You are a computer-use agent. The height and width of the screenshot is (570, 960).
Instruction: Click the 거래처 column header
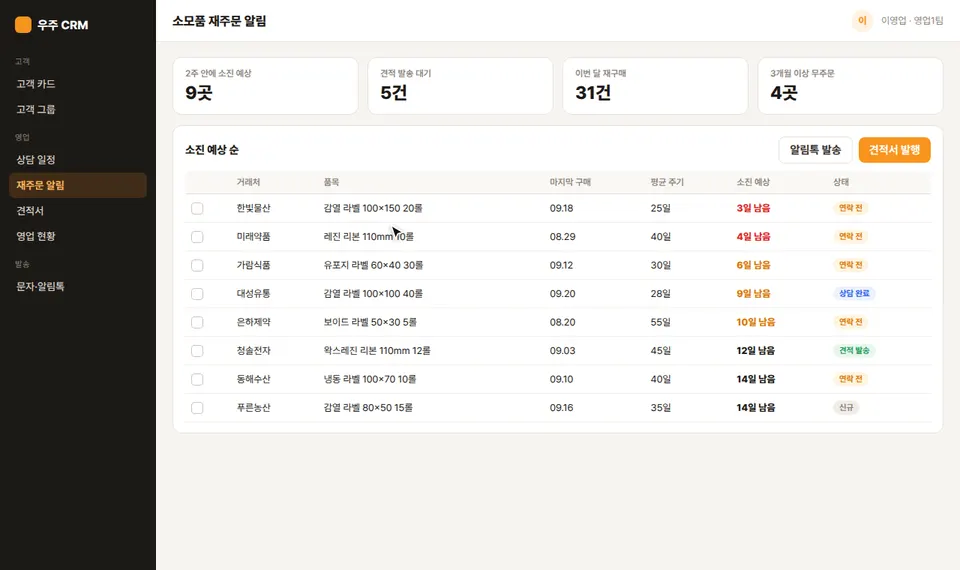(248, 182)
